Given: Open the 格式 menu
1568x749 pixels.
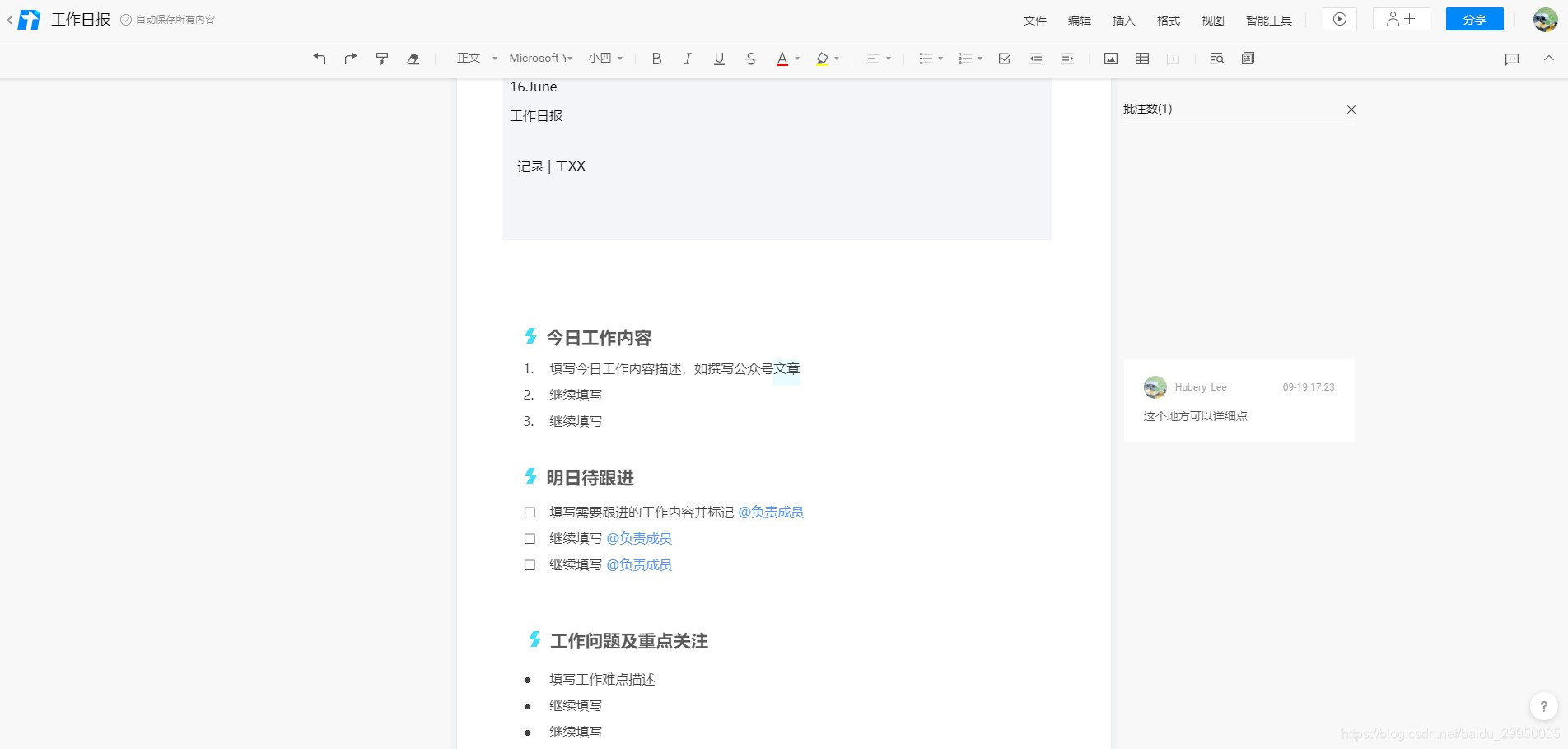Looking at the screenshot, I should 1169,21.
